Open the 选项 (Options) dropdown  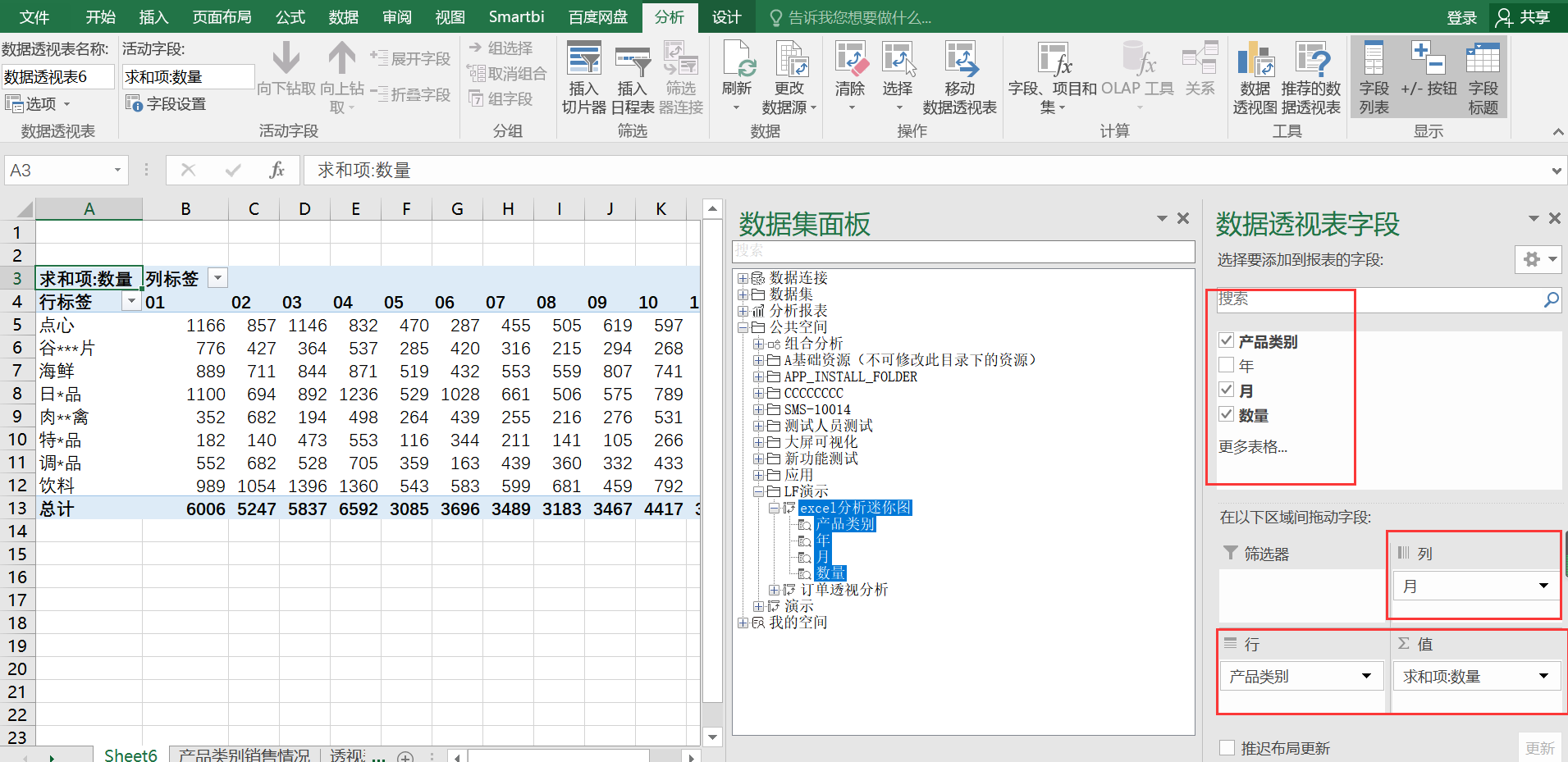[39, 103]
